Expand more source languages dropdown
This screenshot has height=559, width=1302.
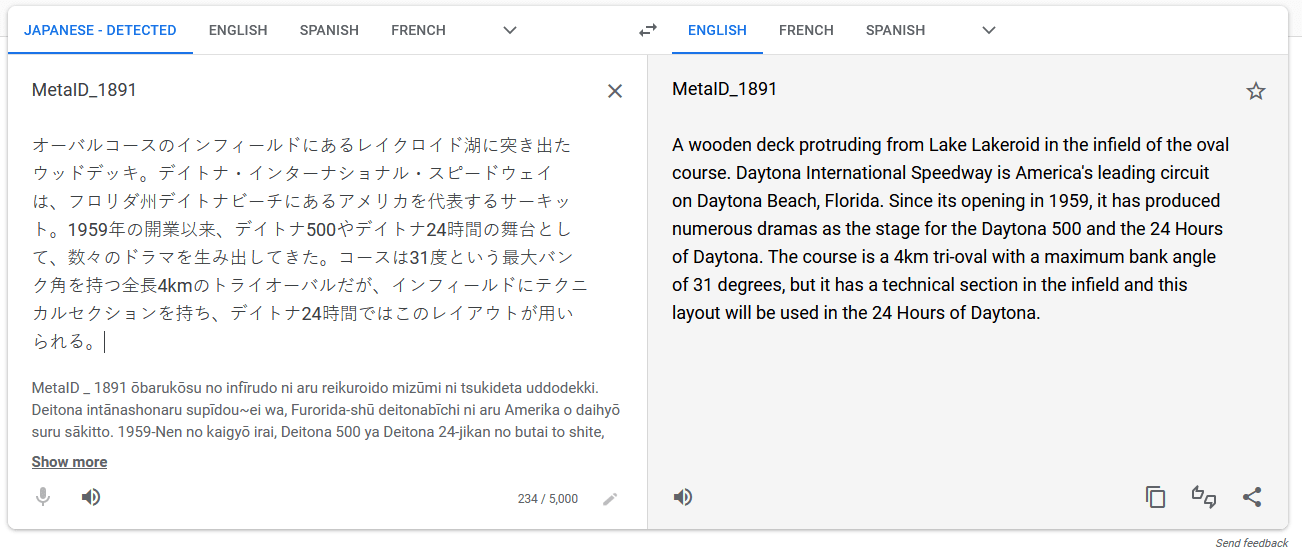[510, 30]
